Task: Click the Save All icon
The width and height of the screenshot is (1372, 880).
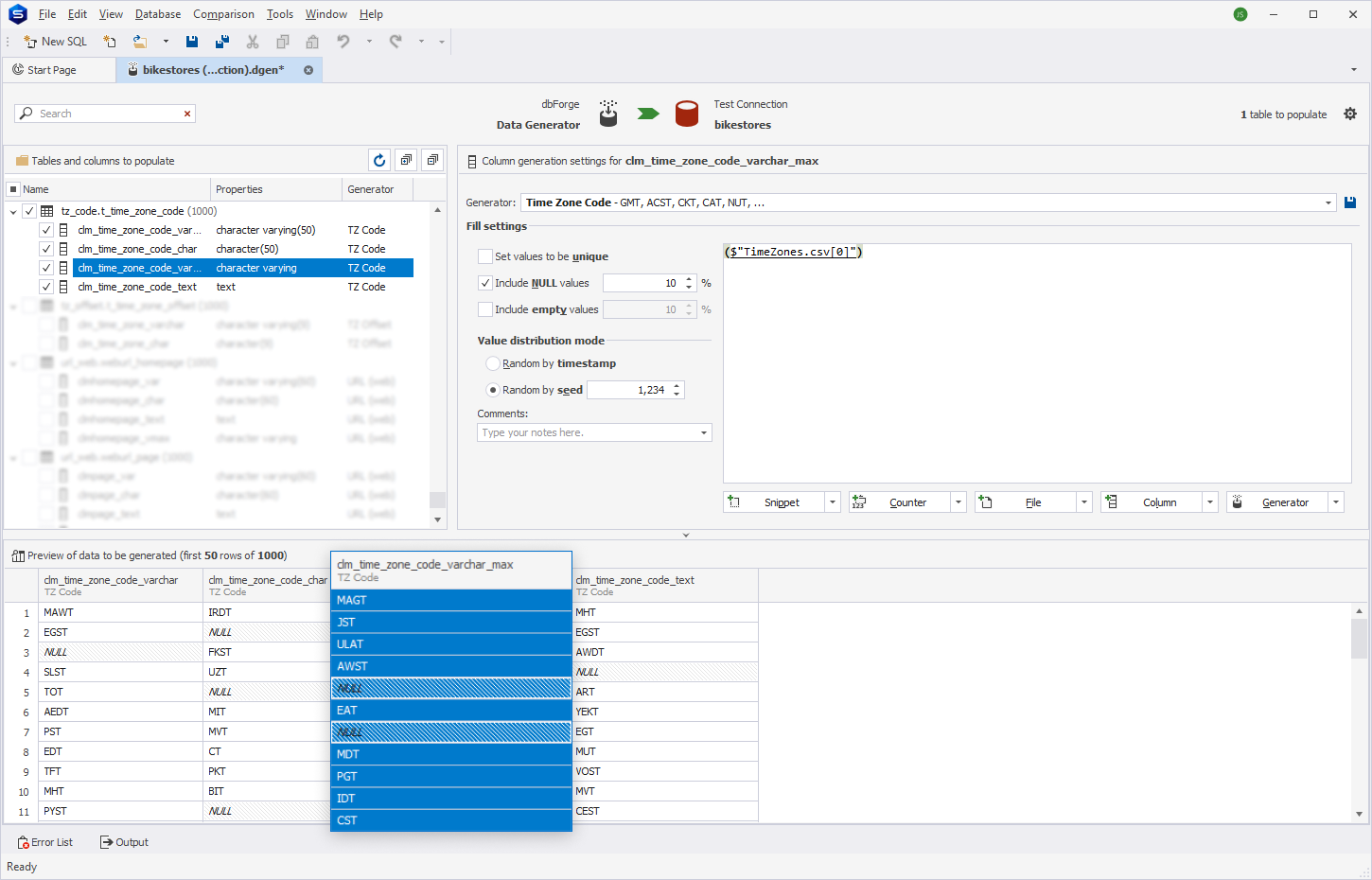Action: pos(222,42)
